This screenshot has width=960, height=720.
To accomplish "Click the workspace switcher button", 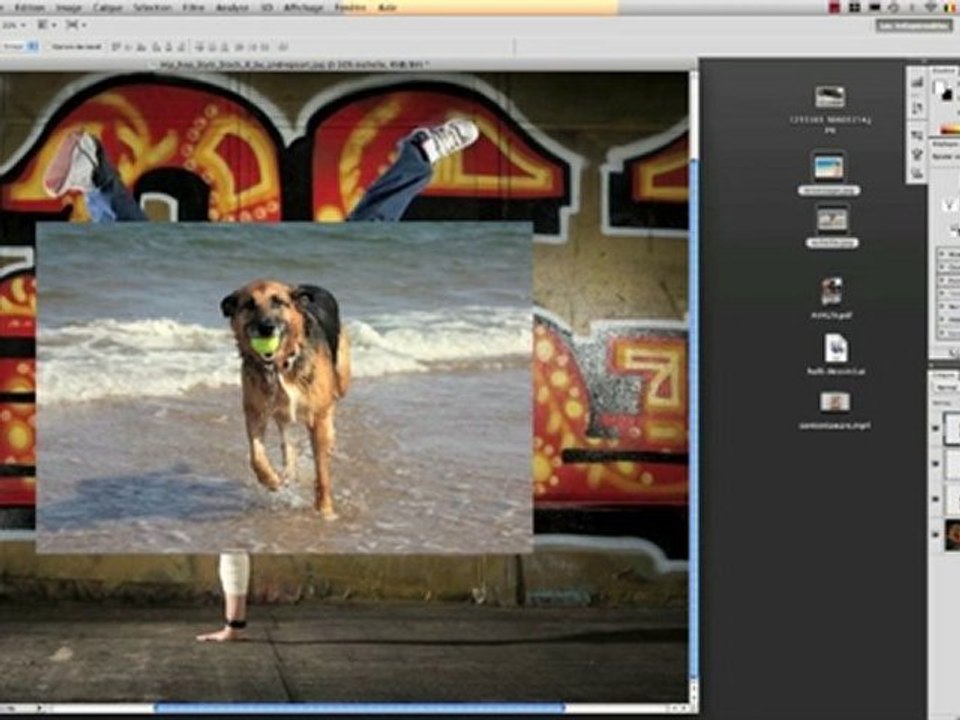I will 913,26.
